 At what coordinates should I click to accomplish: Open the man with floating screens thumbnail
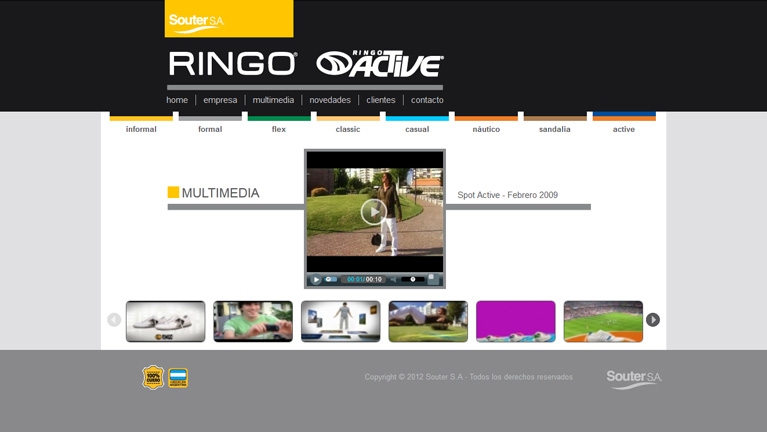(340, 321)
